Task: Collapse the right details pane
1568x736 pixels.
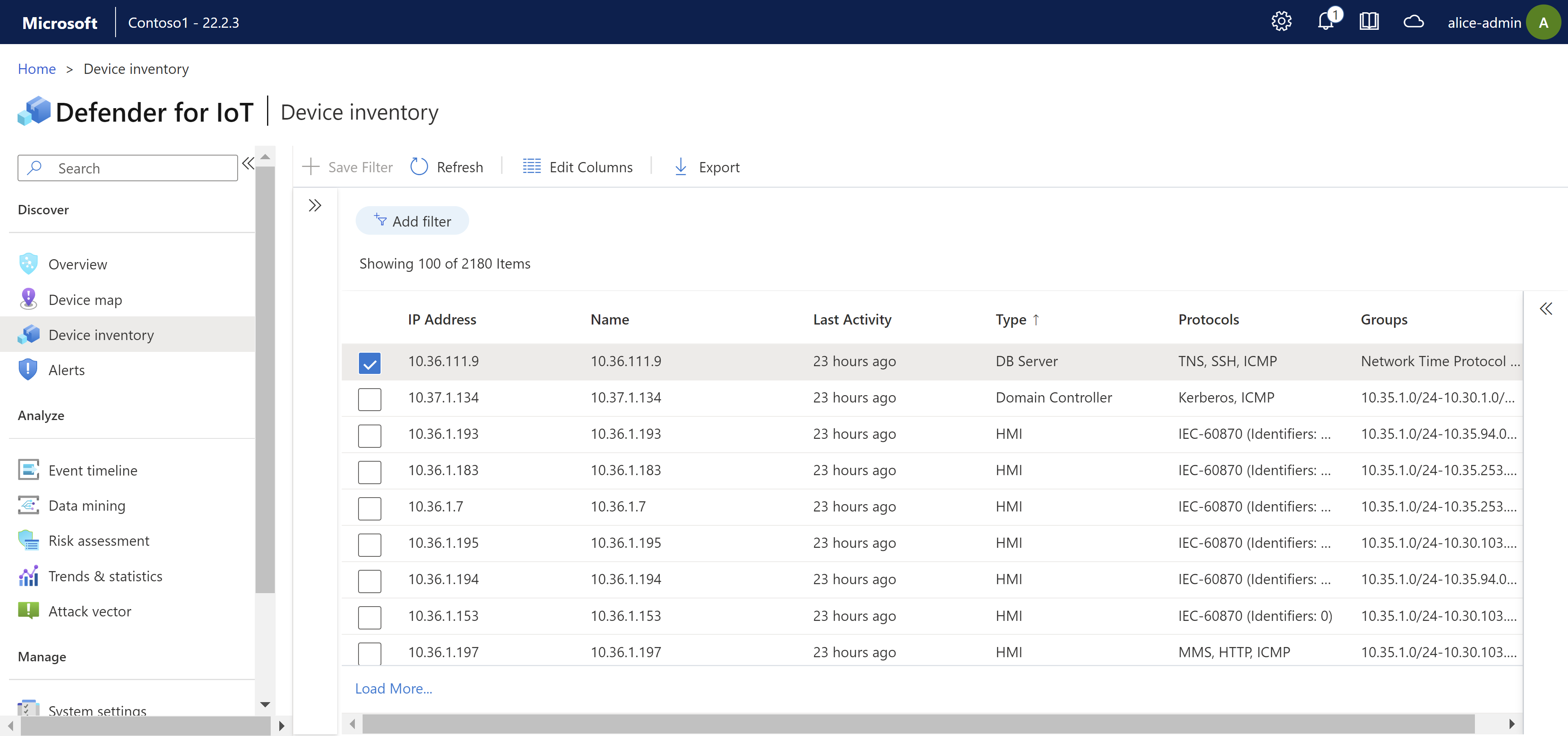Action: tap(1546, 308)
